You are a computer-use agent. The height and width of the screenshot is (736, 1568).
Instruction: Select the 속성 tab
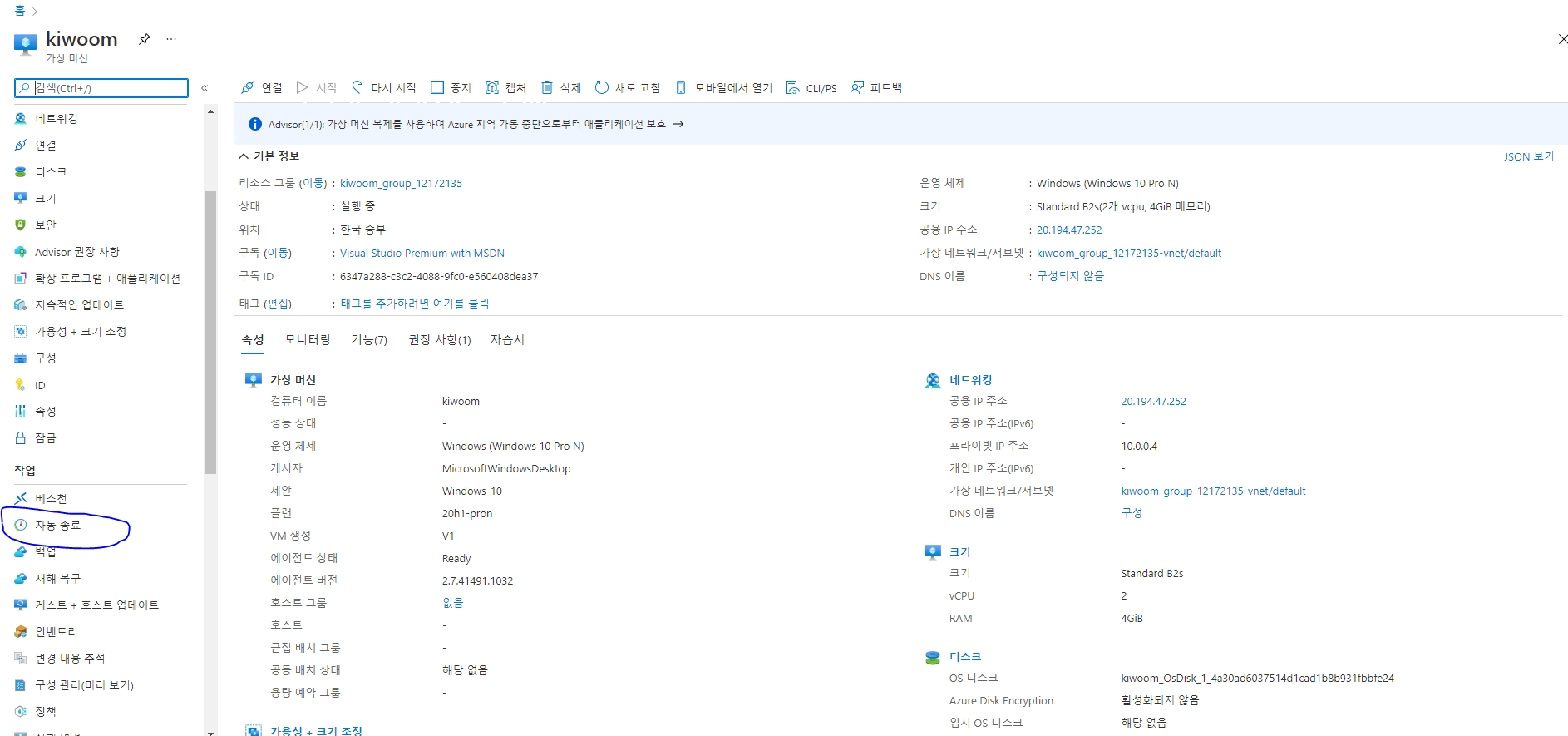tap(253, 339)
